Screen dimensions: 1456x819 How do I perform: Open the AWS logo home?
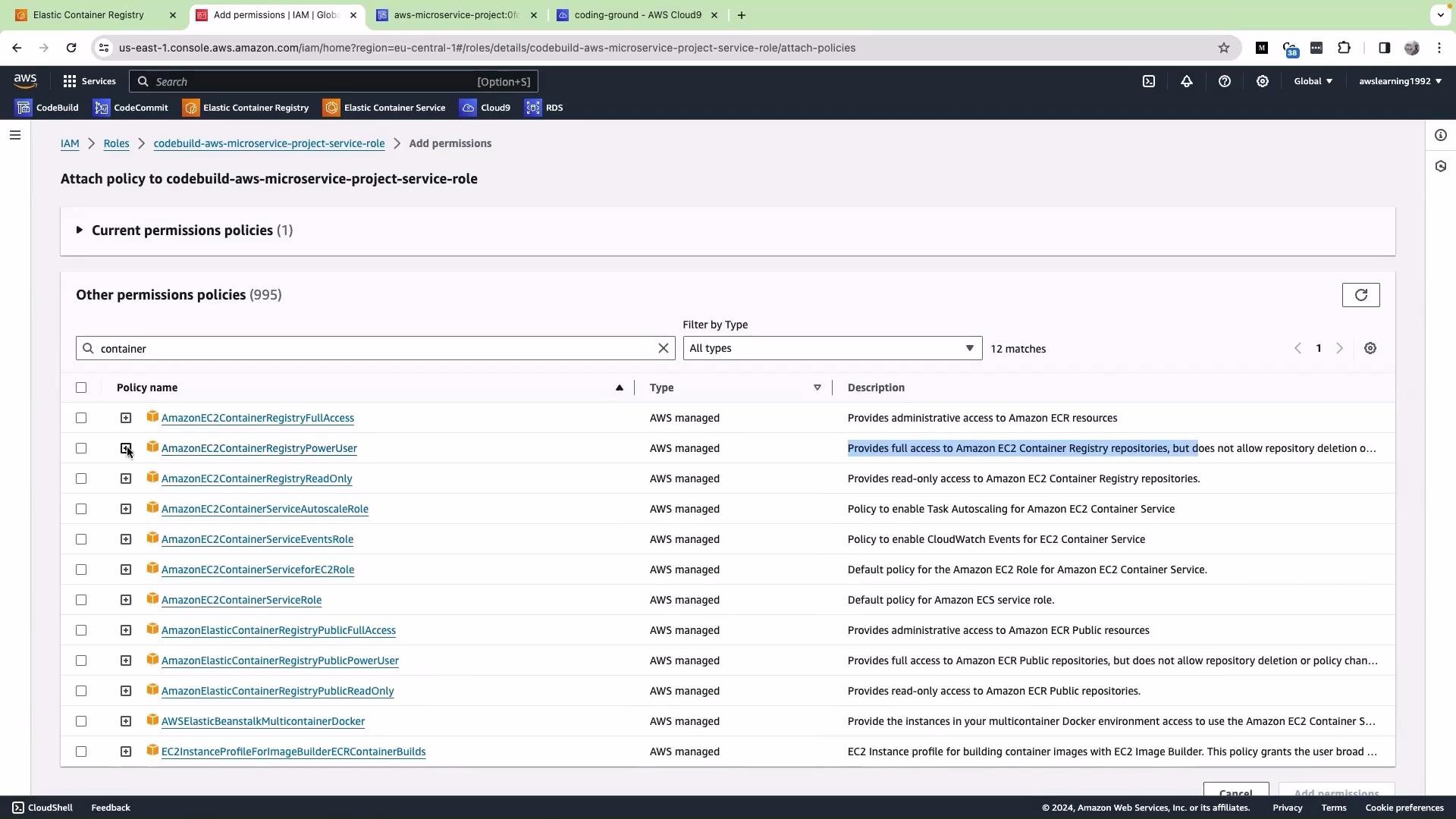tap(25, 81)
